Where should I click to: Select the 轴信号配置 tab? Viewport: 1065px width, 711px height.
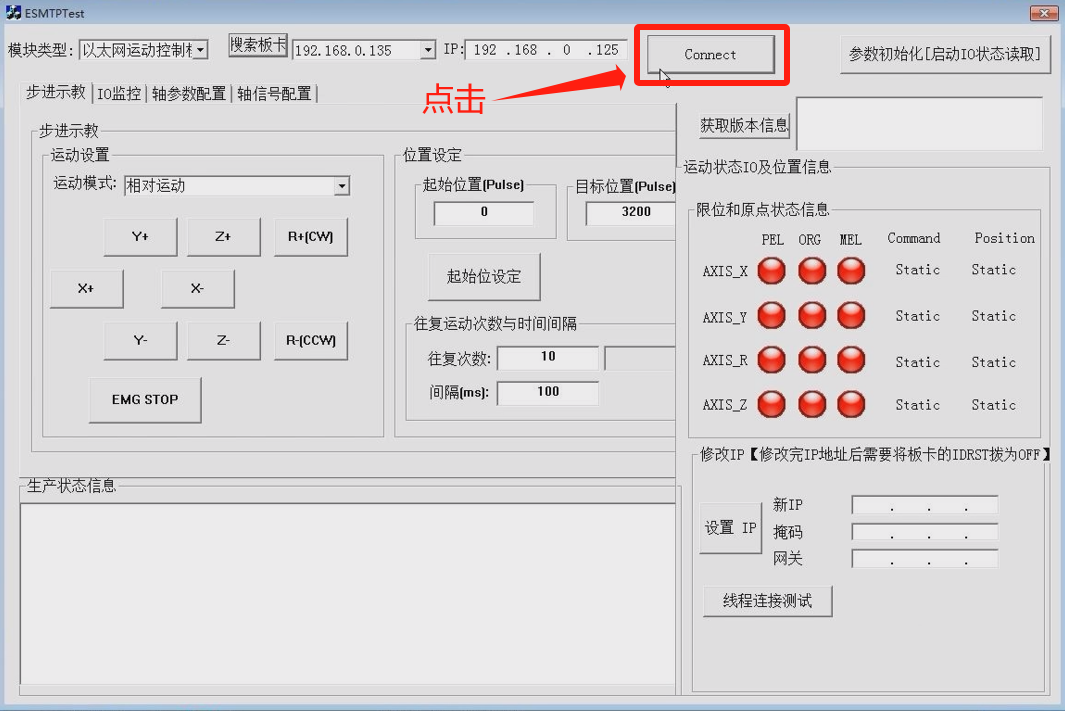(x=274, y=94)
